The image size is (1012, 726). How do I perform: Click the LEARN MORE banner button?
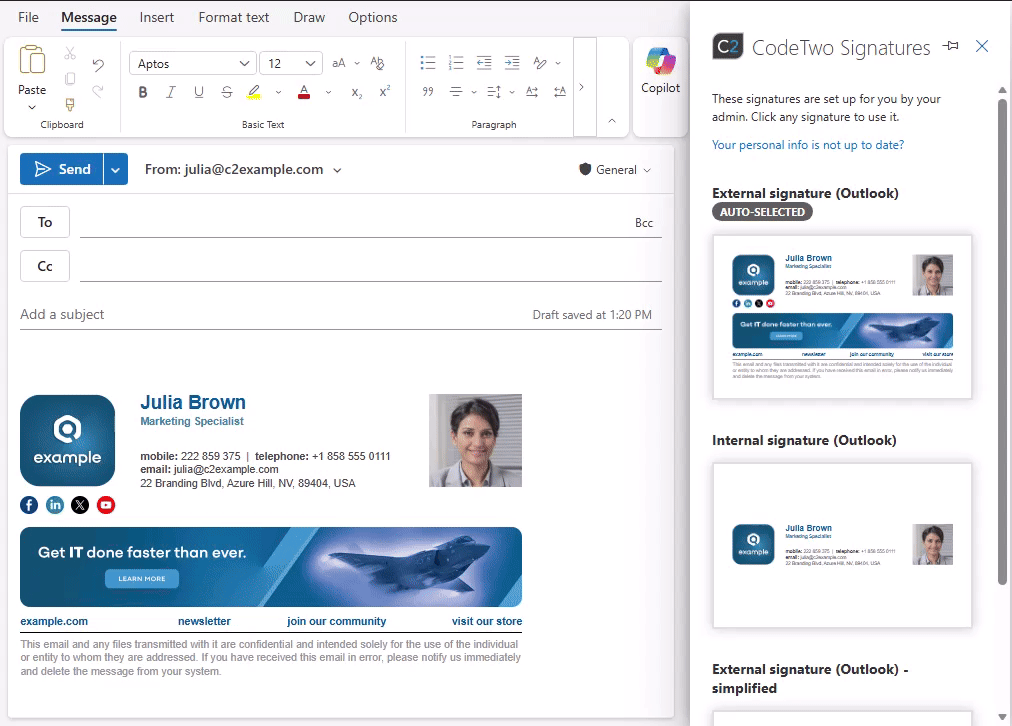(142, 579)
